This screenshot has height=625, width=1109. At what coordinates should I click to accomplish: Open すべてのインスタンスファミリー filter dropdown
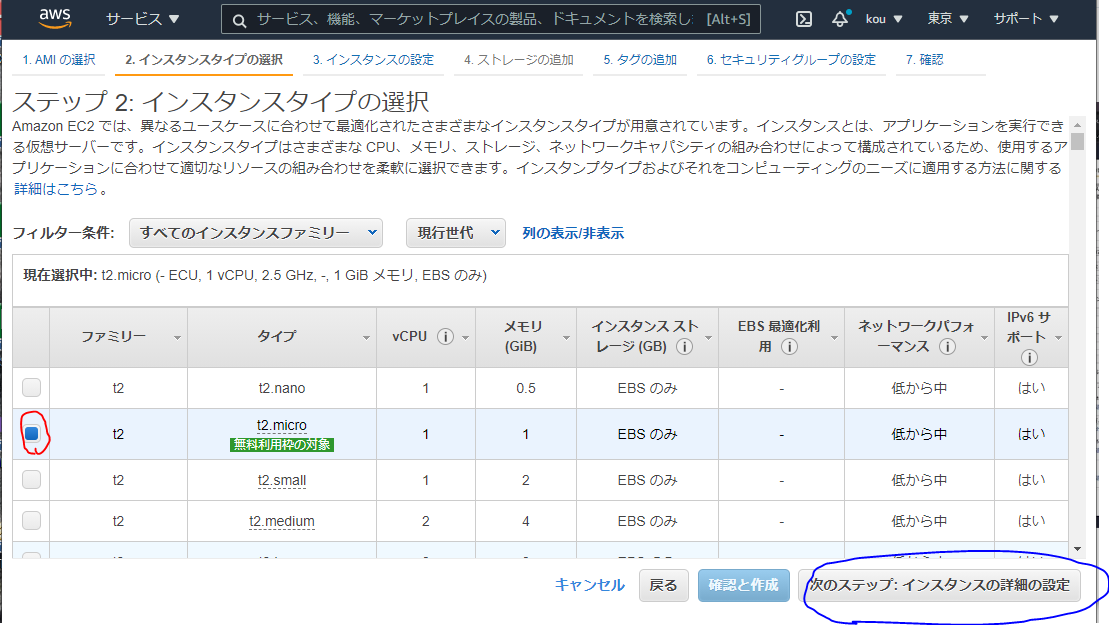[x=256, y=233]
